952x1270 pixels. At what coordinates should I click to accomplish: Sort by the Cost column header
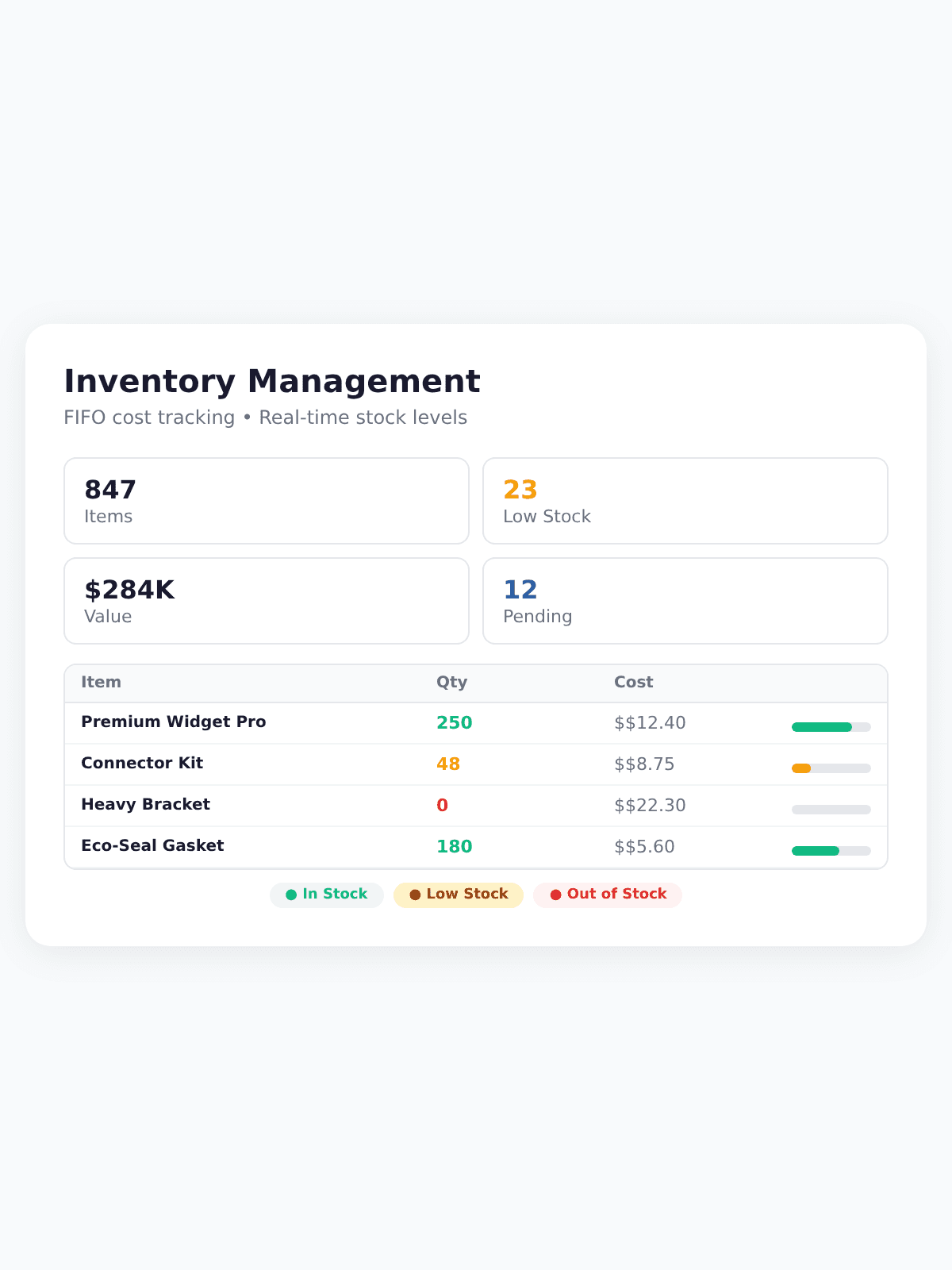pos(633,682)
